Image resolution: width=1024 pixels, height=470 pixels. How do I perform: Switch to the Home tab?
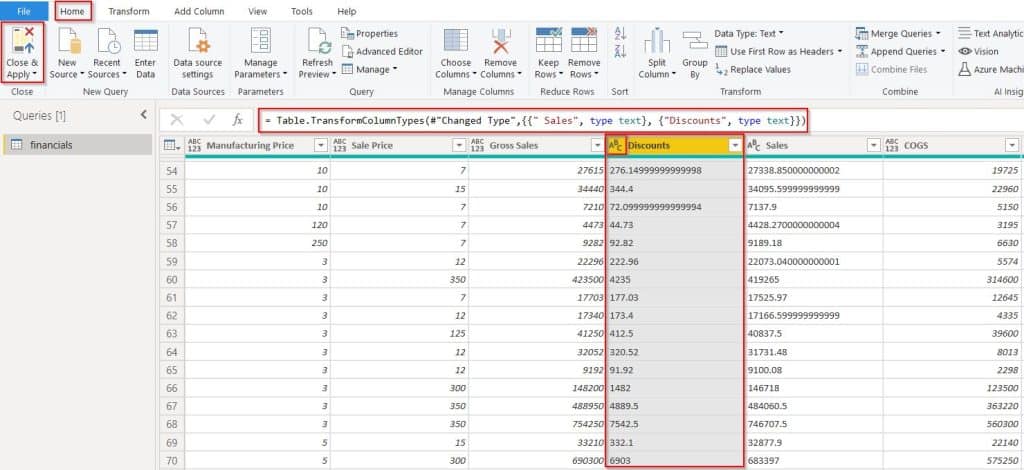(72, 11)
